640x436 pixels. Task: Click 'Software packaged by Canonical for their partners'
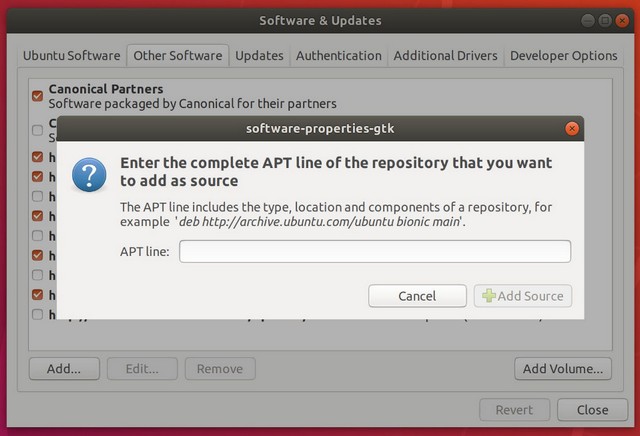(x=192, y=104)
